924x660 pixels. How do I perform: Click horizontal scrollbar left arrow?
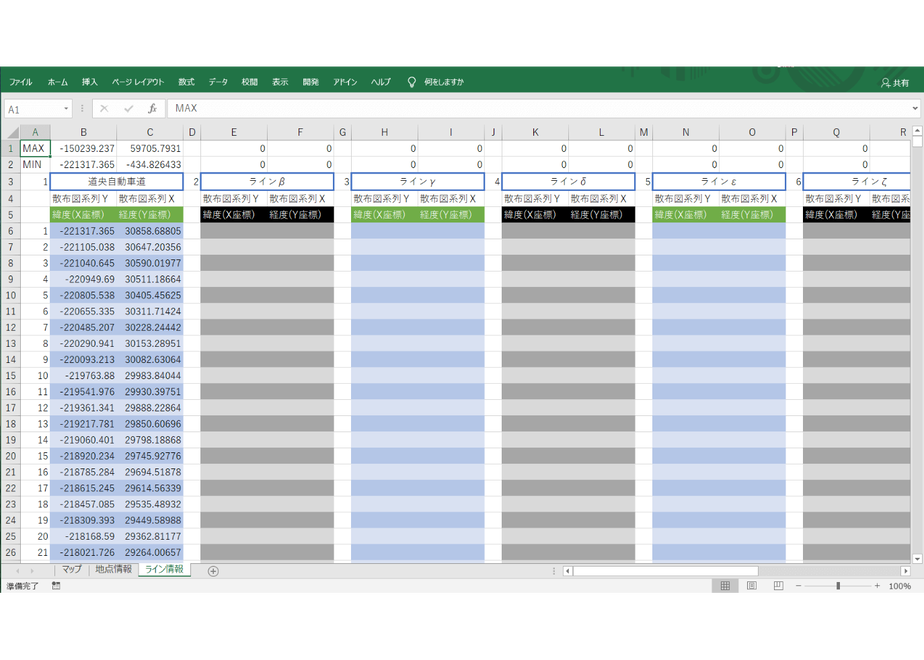(568, 571)
